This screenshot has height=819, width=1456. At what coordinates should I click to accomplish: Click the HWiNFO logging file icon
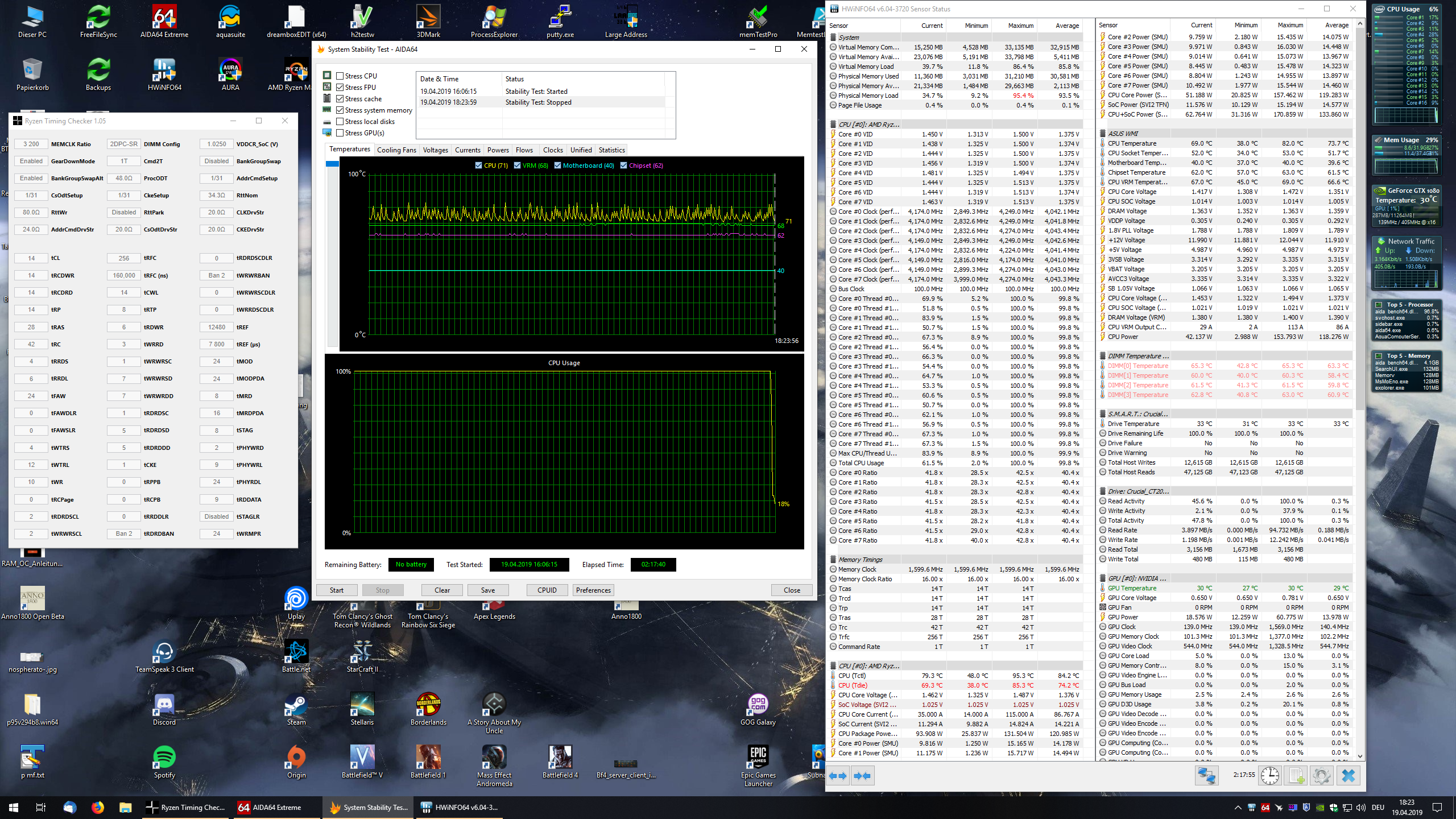(1297, 776)
